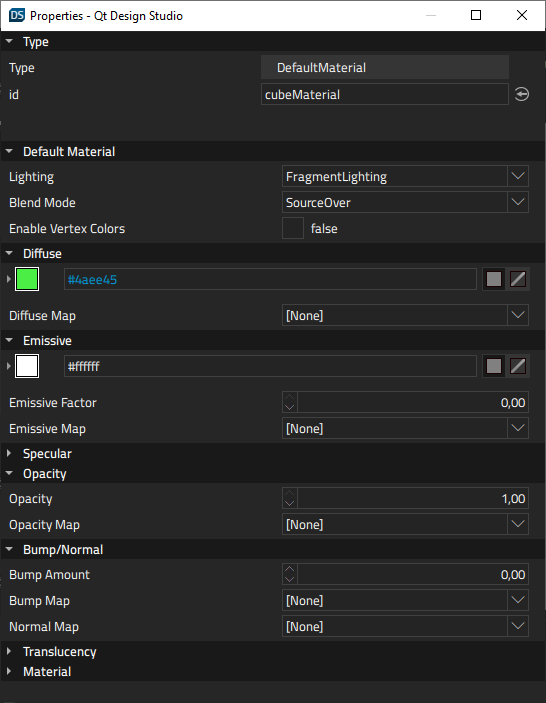The height and width of the screenshot is (703, 546).
Task: Click the Emissive solid color button
Action: point(494,366)
